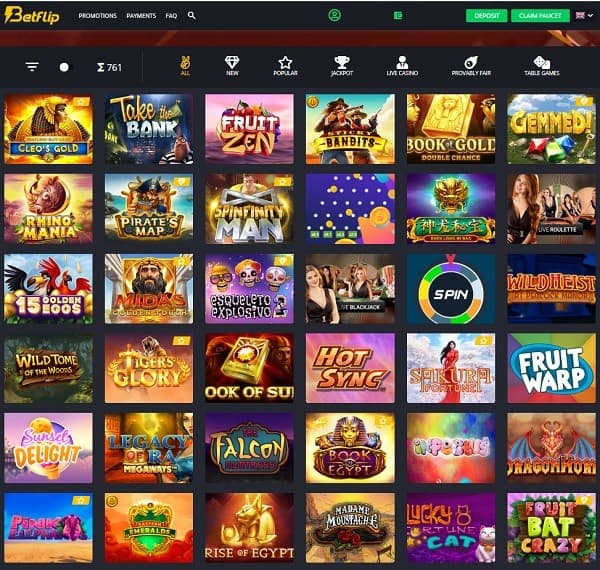Open the FAQ link
The image size is (600, 570).
point(171,16)
